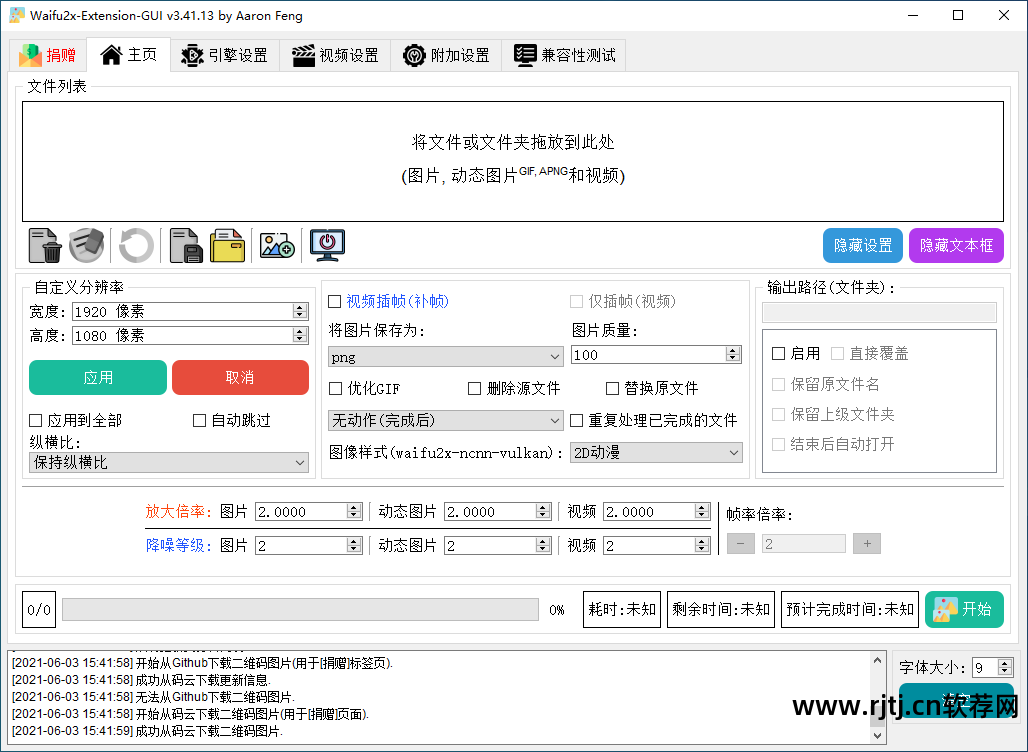Click the 高度 height stepper arrows

coord(300,336)
